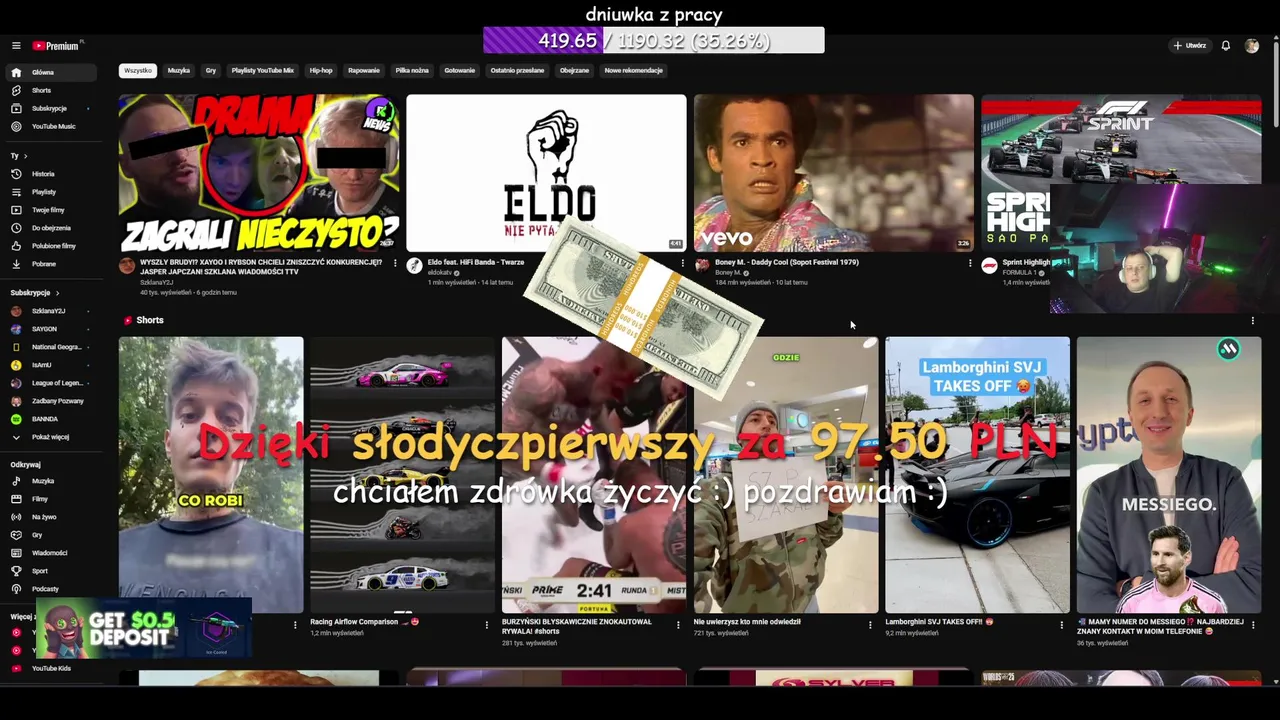Open options for DRAMA Szklane wiadomości video
The width and height of the screenshot is (1280, 720).
(x=395, y=263)
